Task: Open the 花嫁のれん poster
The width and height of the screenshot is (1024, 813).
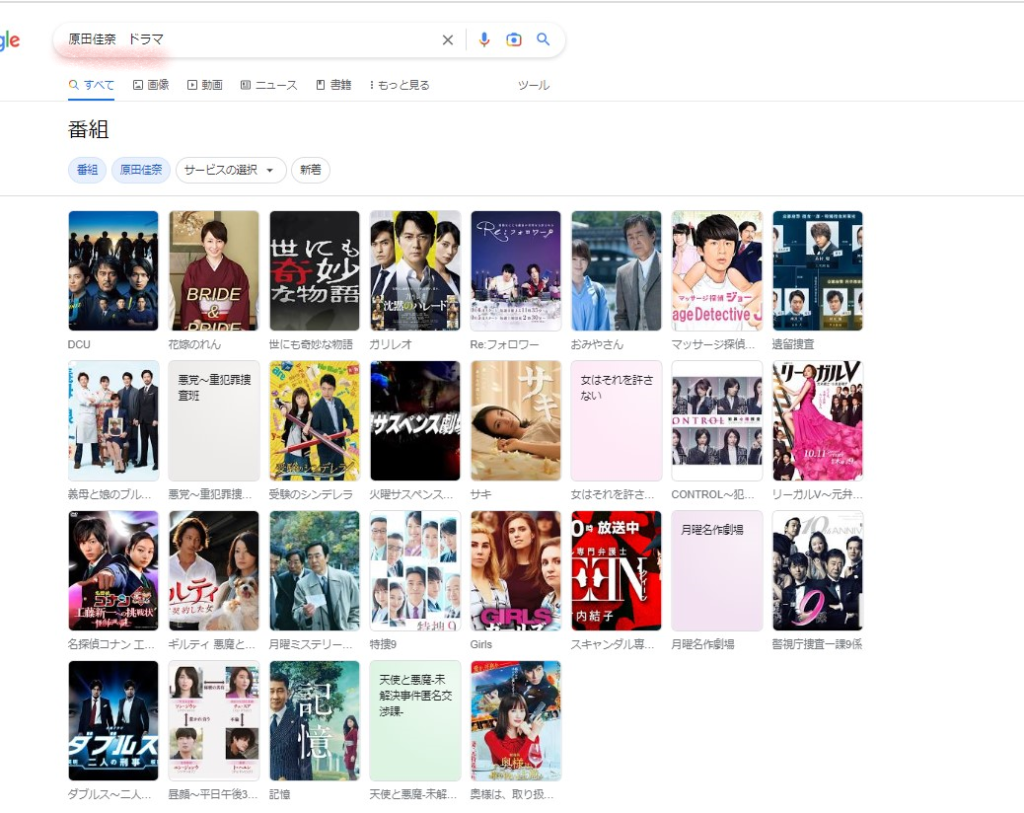Action: tap(214, 270)
